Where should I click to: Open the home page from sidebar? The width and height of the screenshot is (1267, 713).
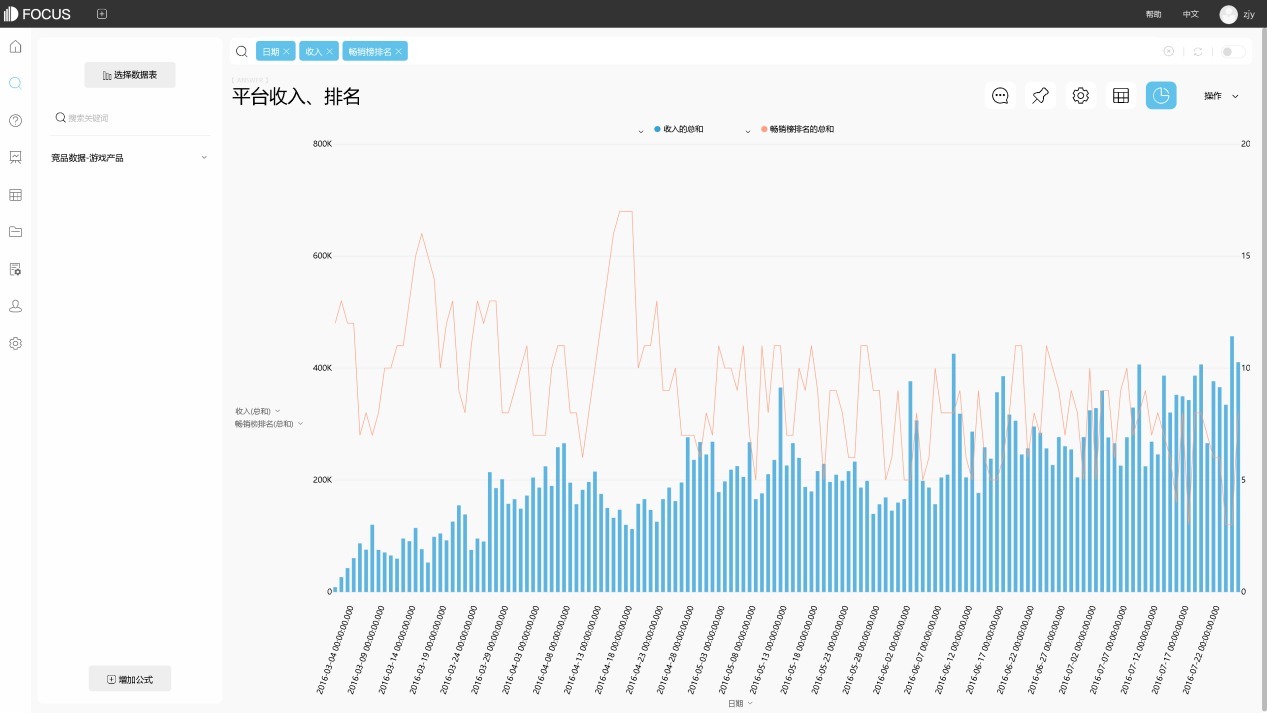[15, 47]
